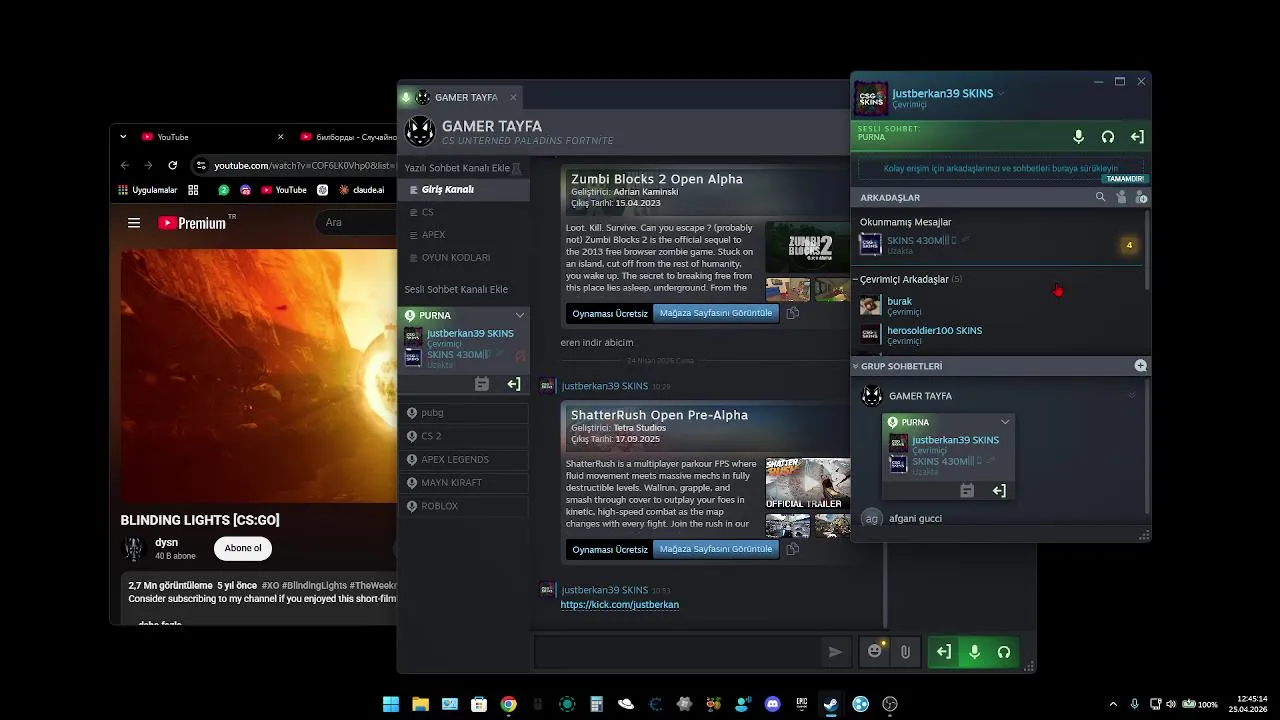Join the ROBLOX voice channel
The image size is (1280, 720).
[x=465, y=506]
